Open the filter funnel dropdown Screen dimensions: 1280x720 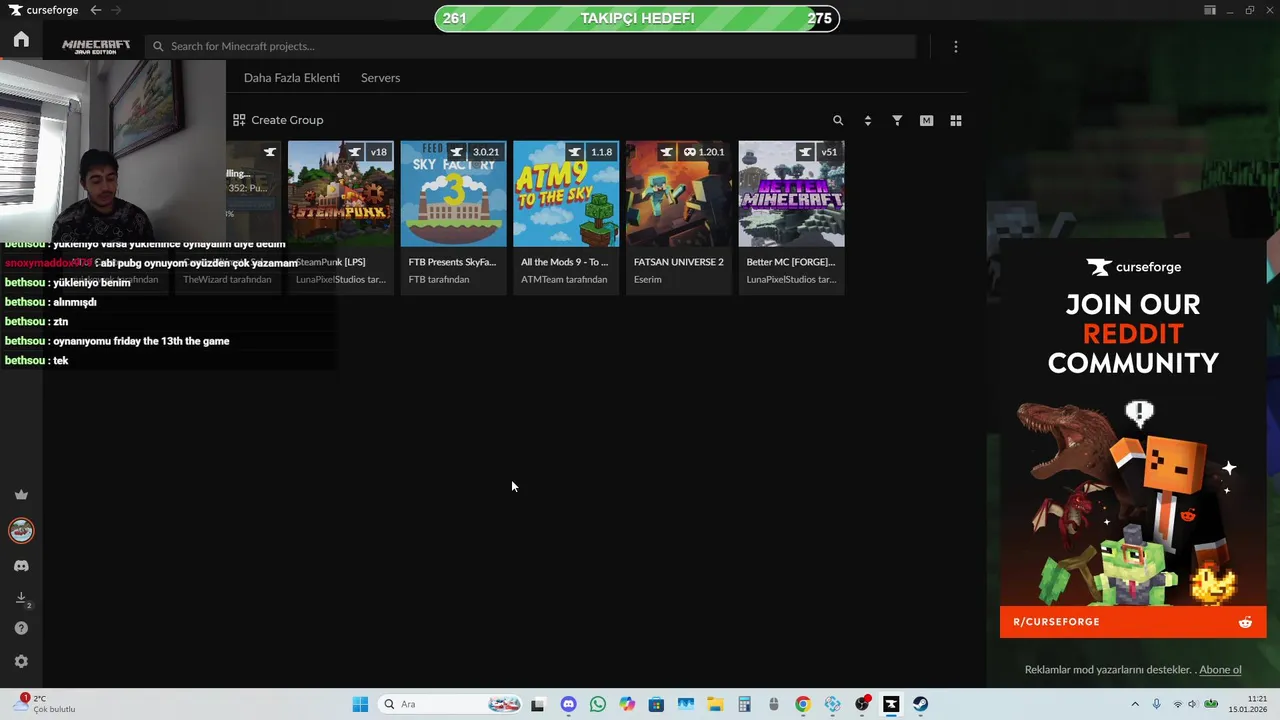pos(897,120)
